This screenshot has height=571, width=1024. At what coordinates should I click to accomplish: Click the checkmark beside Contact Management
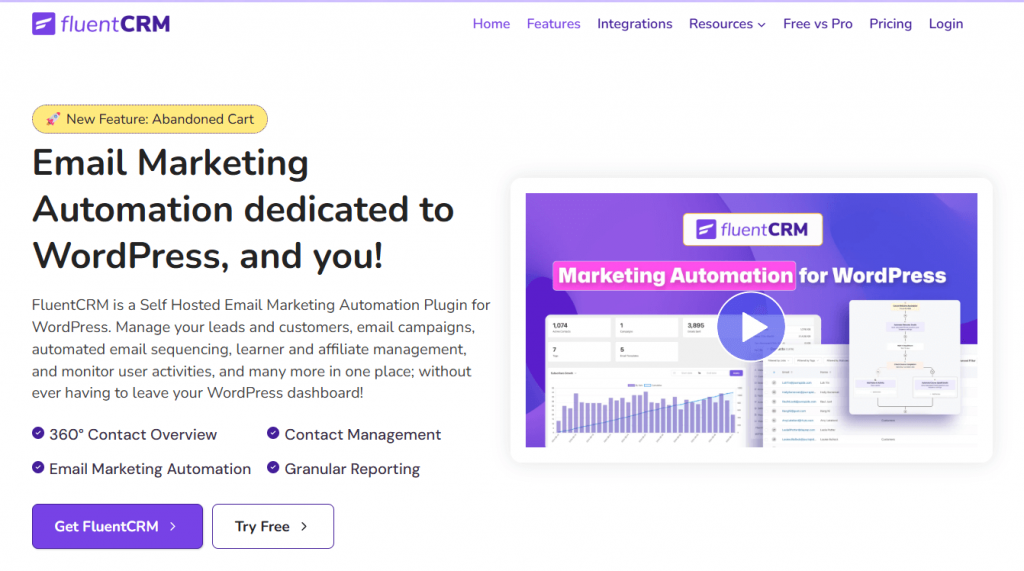click(273, 433)
